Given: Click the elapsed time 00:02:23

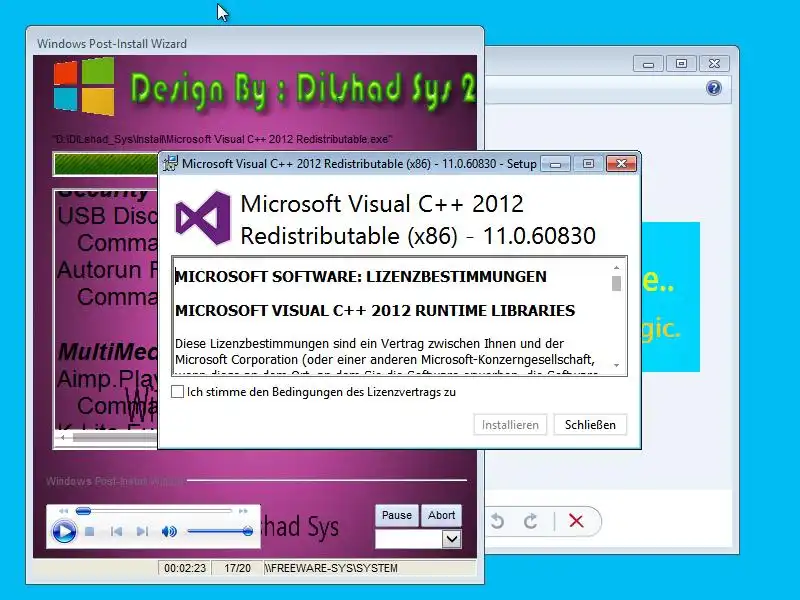Looking at the screenshot, I should [x=185, y=568].
